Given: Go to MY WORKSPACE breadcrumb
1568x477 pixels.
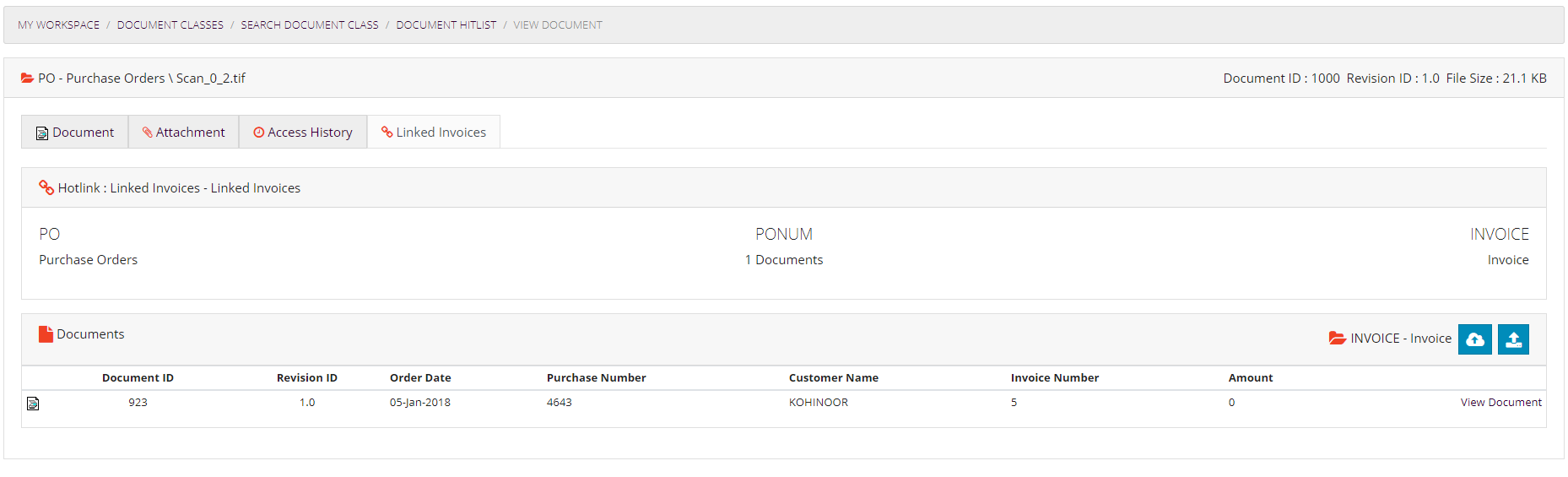Looking at the screenshot, I should tap(58, 25).
